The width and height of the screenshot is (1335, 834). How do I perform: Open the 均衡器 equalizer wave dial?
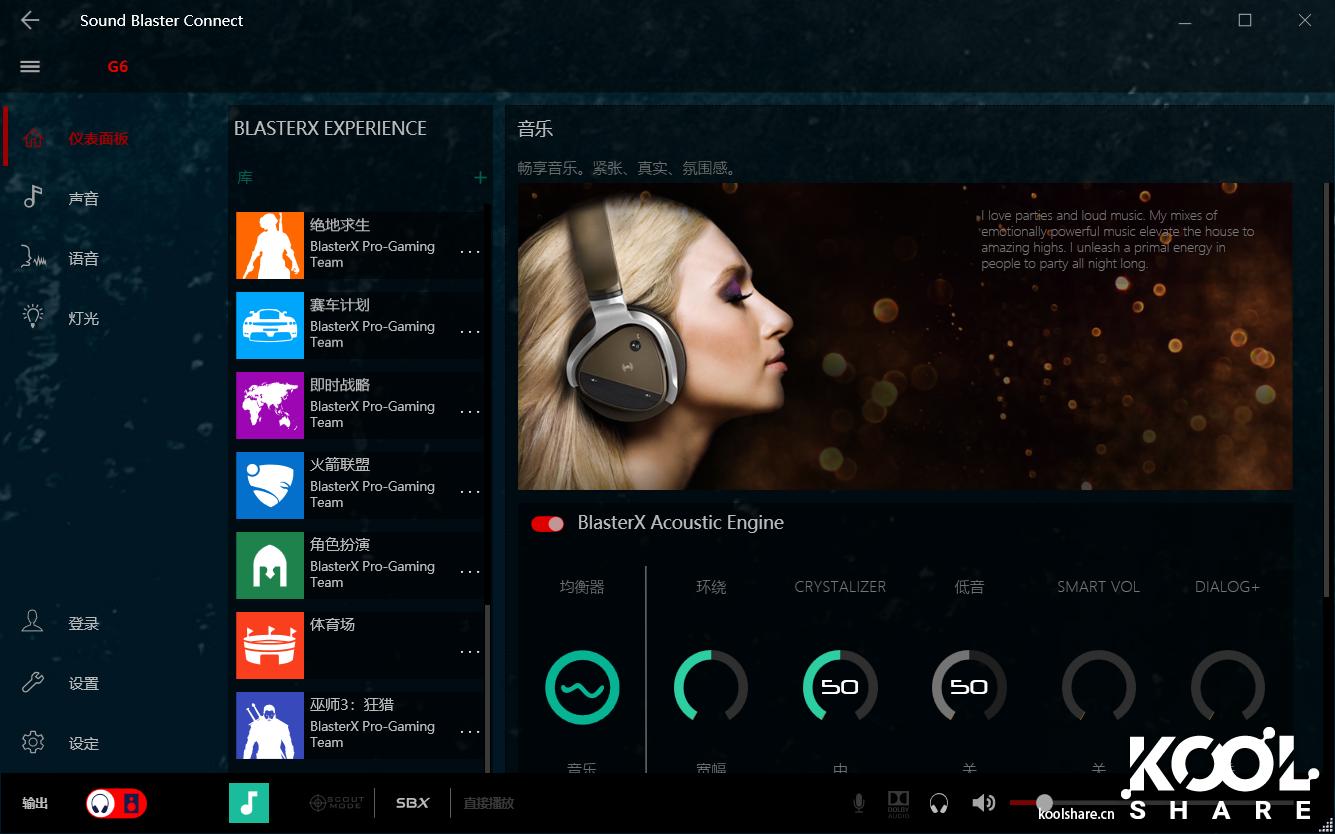pos(582,687)
